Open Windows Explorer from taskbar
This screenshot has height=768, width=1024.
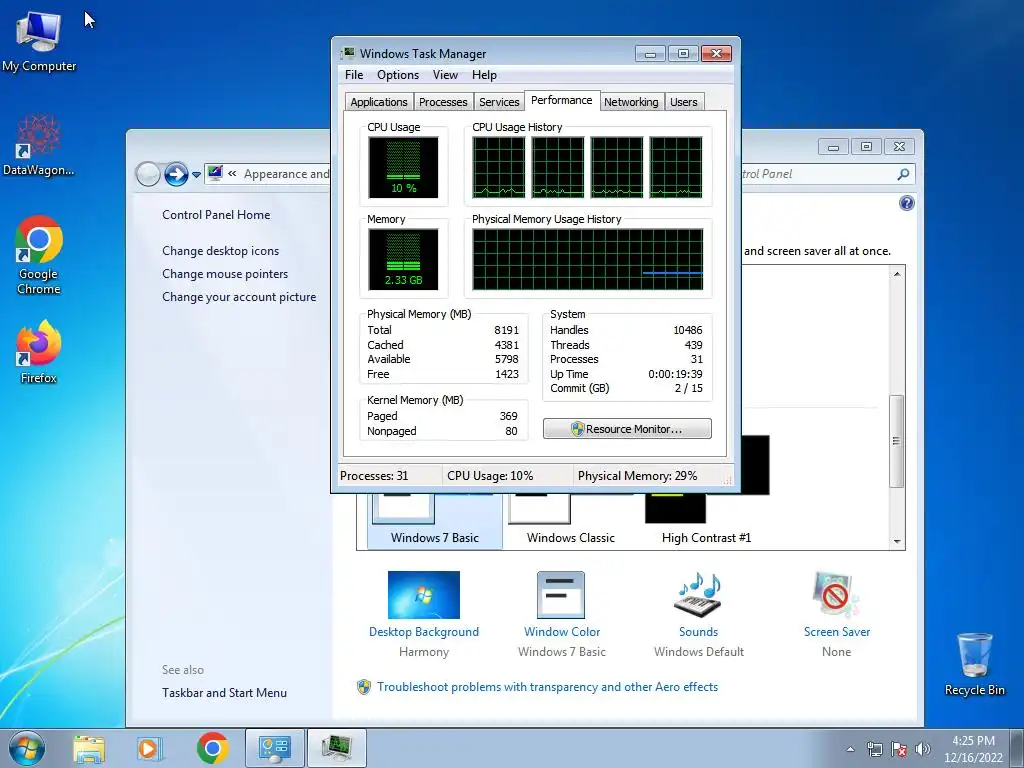[x=89, y=748]
